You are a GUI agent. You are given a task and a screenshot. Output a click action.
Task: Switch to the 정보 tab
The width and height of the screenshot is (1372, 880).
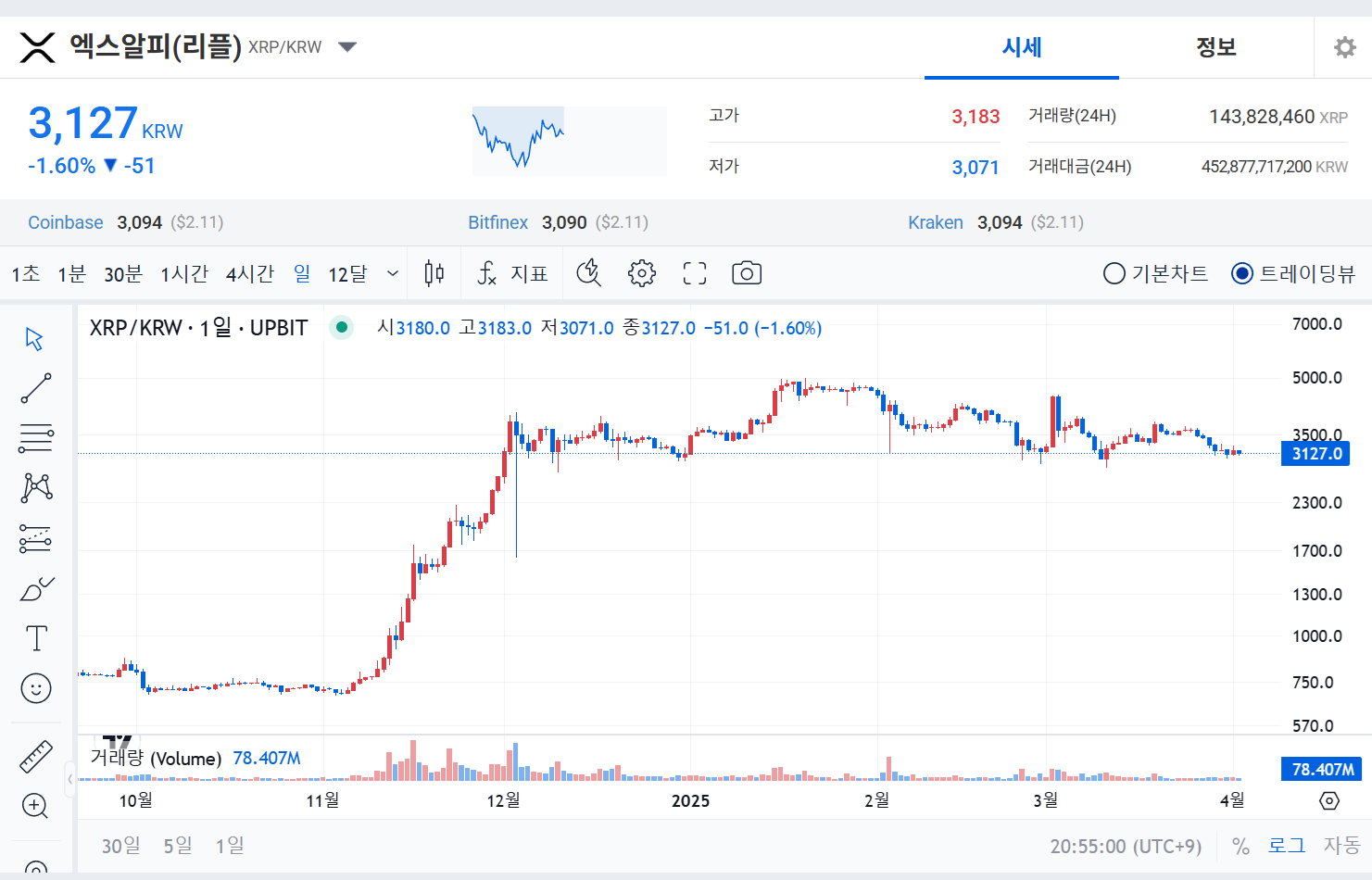1216,47
